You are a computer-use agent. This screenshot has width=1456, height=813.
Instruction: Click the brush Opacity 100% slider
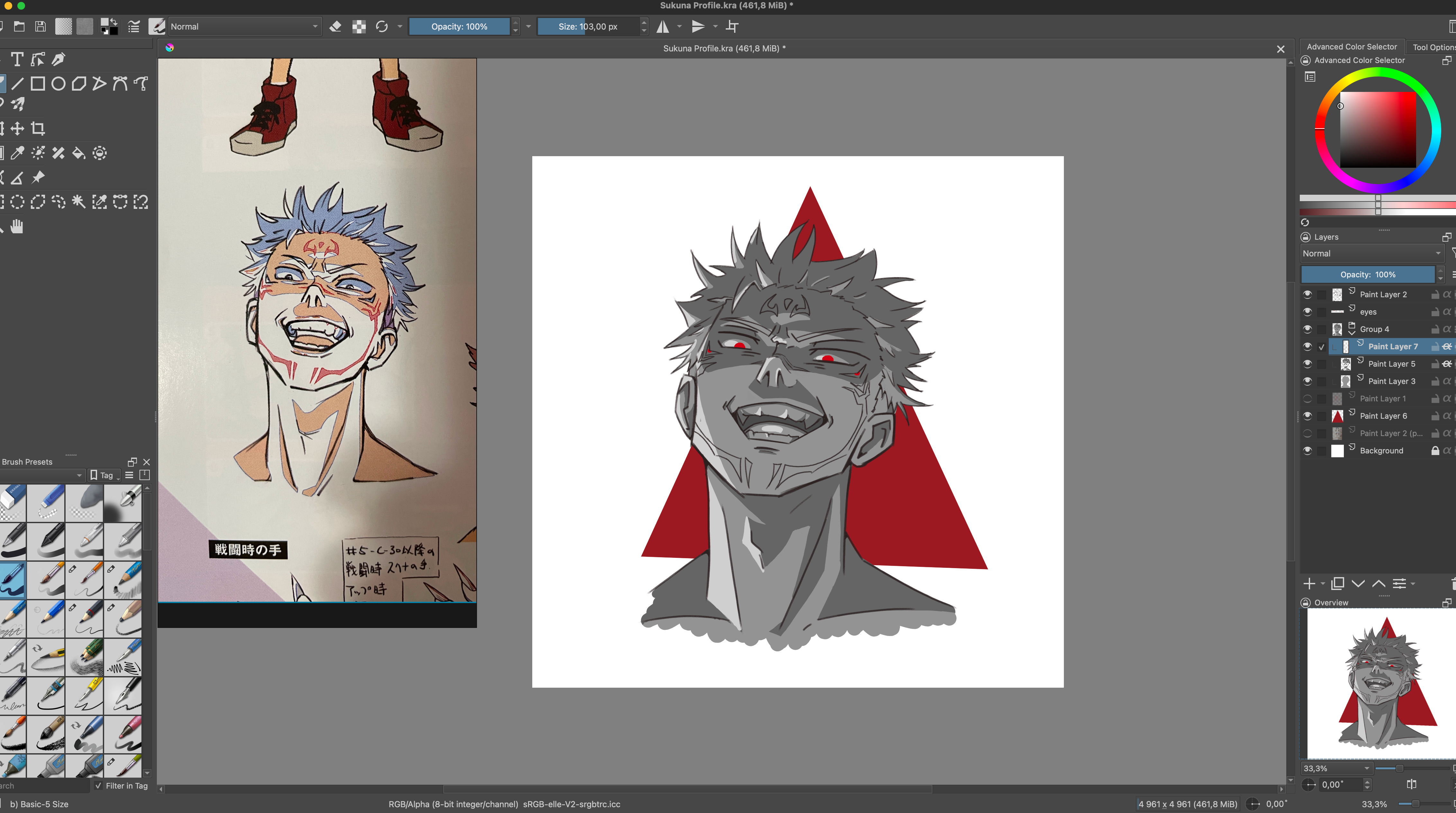pyautogui.click(x=459, y=27)
